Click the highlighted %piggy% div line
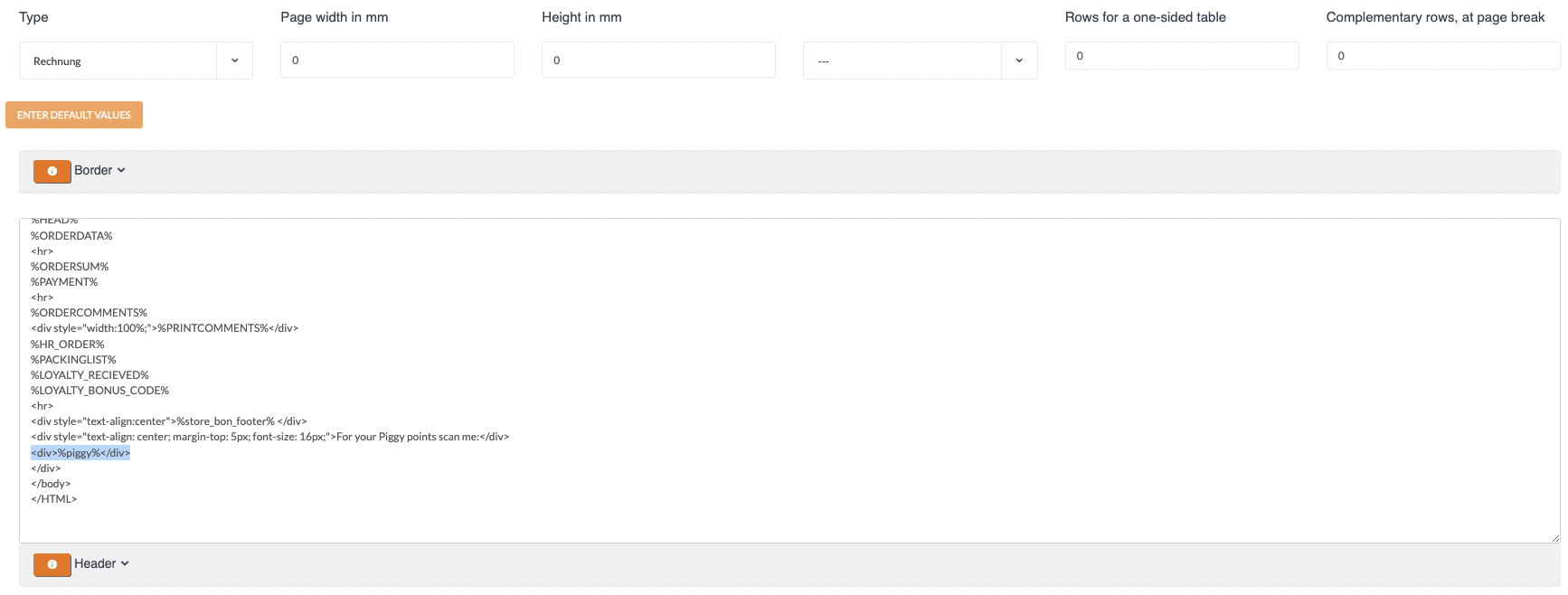The width and height of the screenshot is (1568, 595). coord(80,453)
